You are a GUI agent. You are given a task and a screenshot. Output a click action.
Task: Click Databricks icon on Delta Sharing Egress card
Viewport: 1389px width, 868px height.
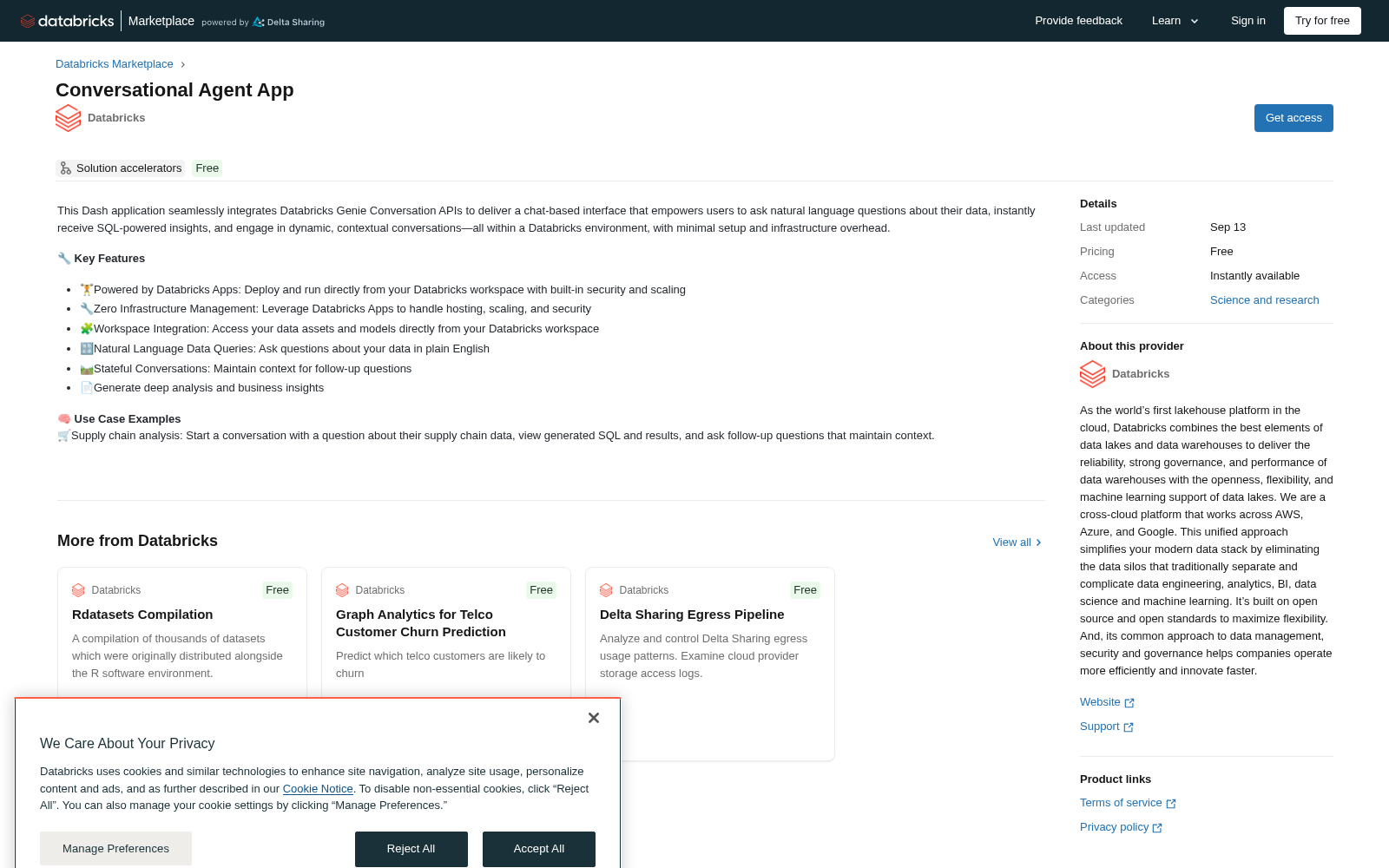point(606,590)
